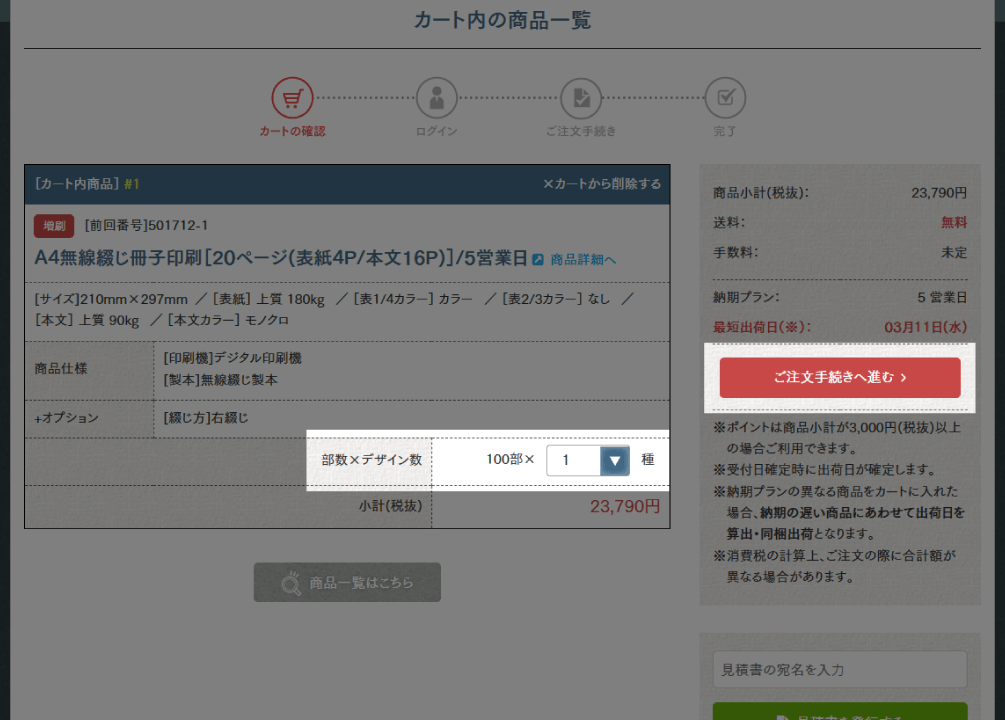Click the 完了 step label
1005x720 pixels.
point(725,131)
